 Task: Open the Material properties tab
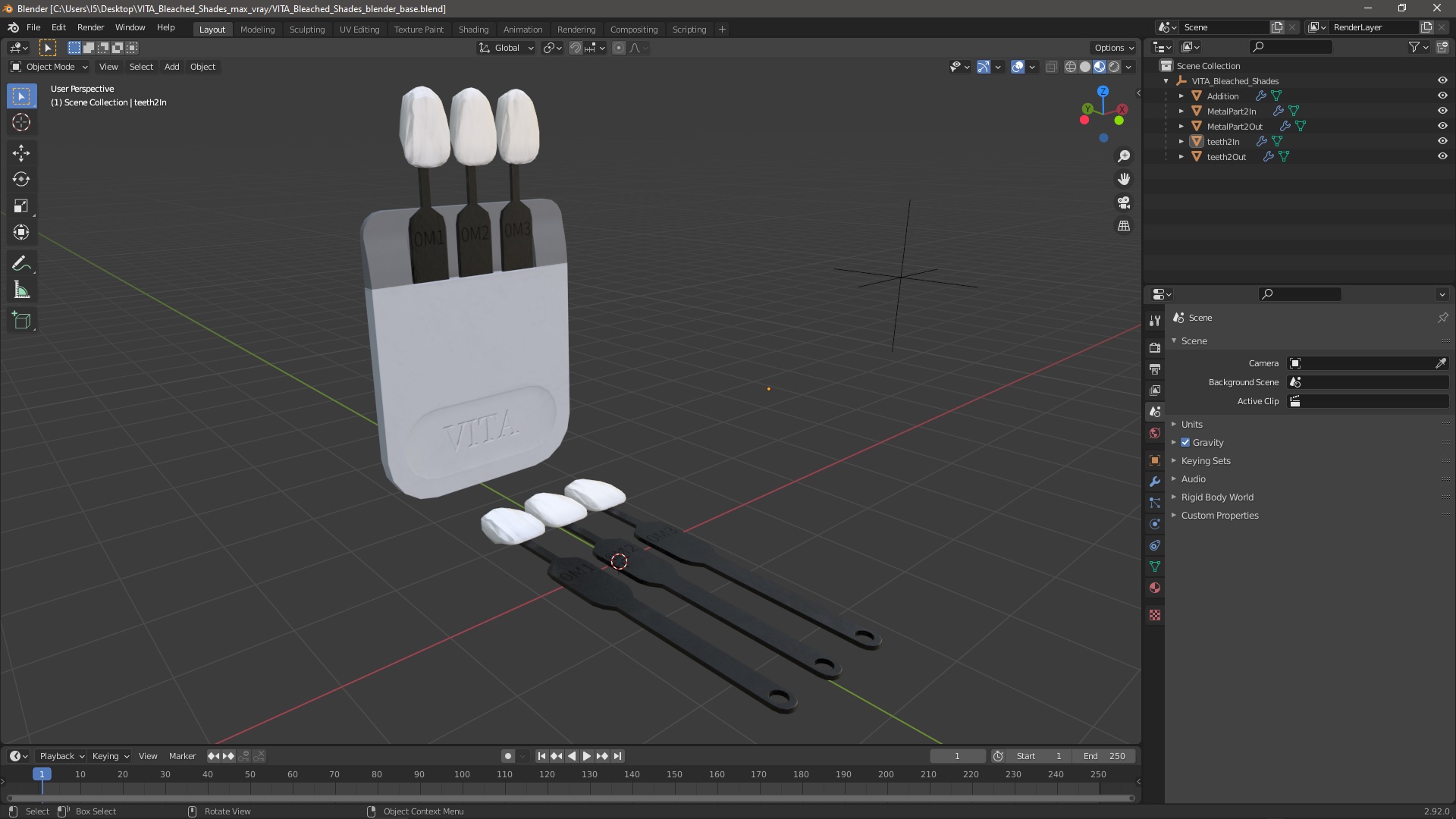tap(1155, 588)
